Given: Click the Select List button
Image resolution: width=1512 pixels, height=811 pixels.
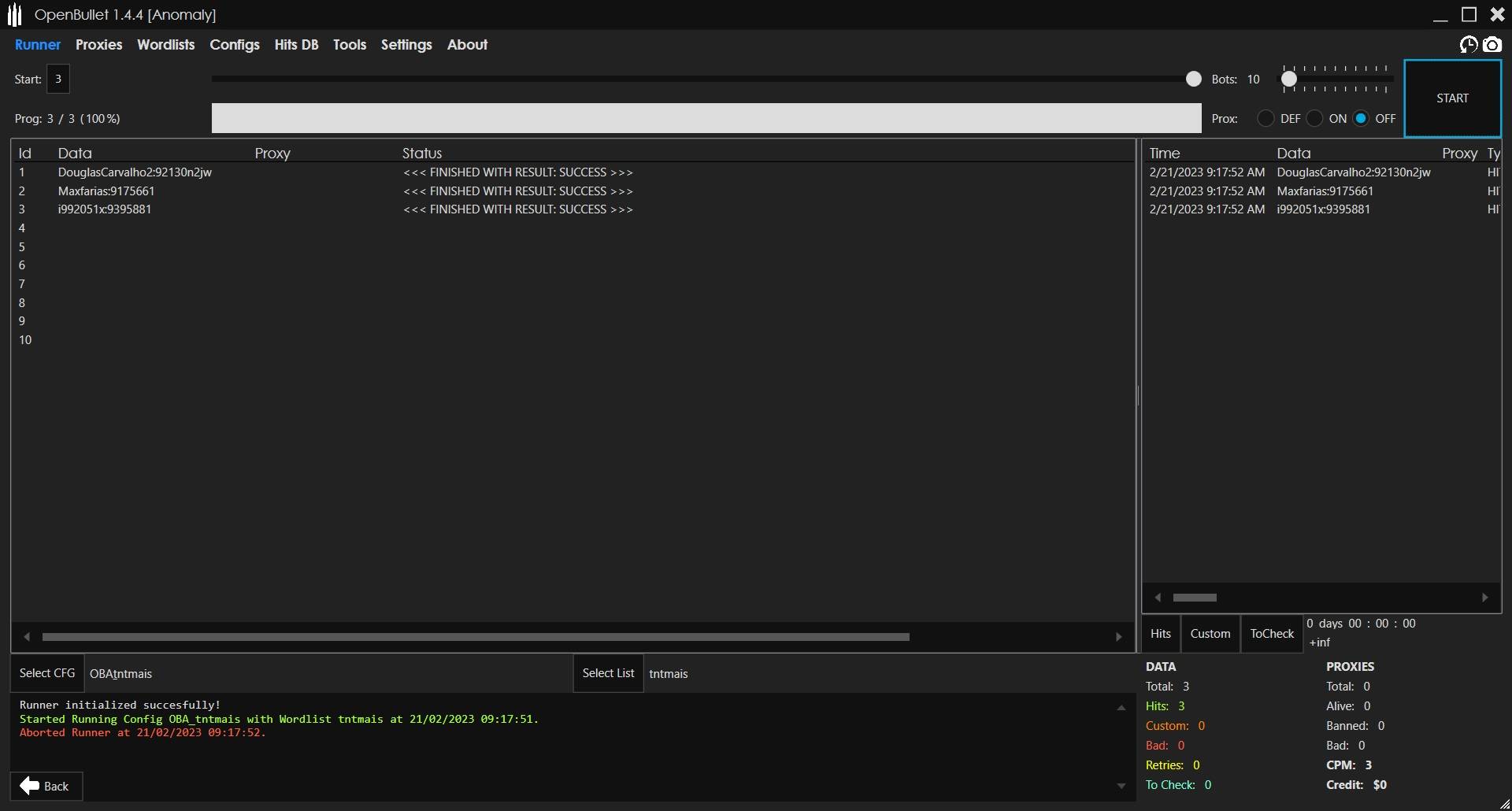Looking at the screenshot, I should [x=608, y=673].
